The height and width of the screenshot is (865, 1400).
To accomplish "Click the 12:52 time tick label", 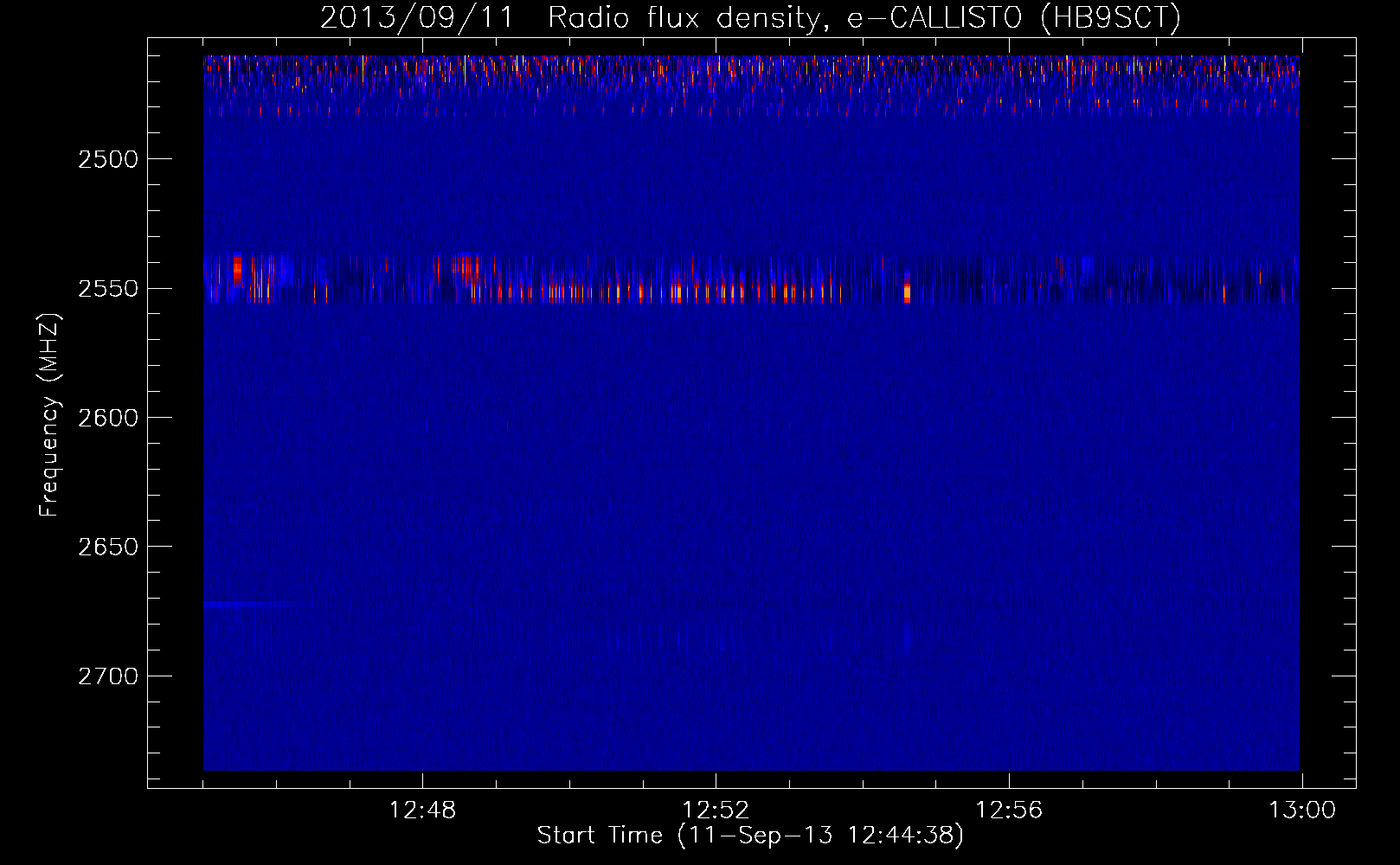I will coord(716,811).
